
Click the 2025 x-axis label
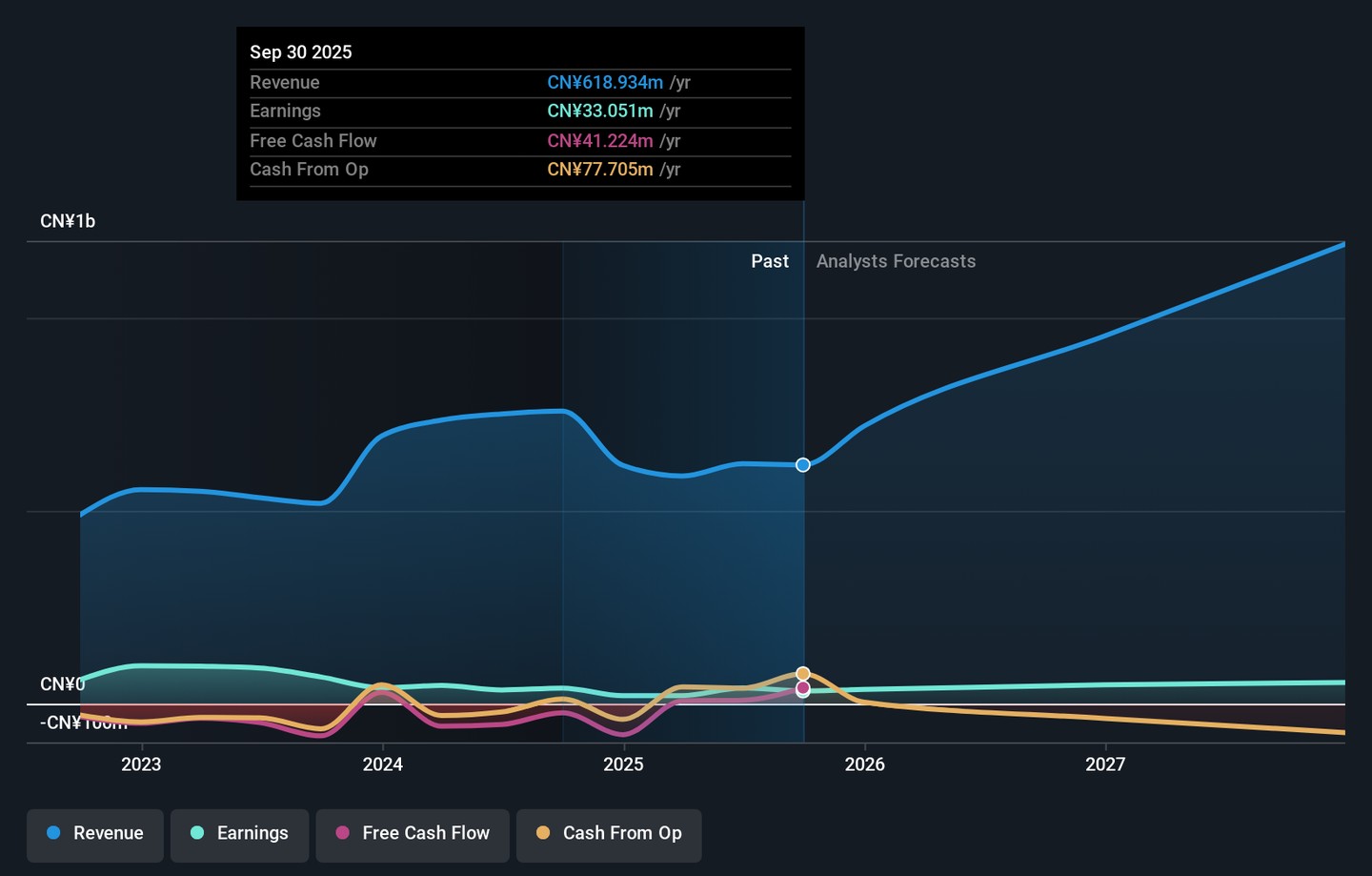click(623, 764)
